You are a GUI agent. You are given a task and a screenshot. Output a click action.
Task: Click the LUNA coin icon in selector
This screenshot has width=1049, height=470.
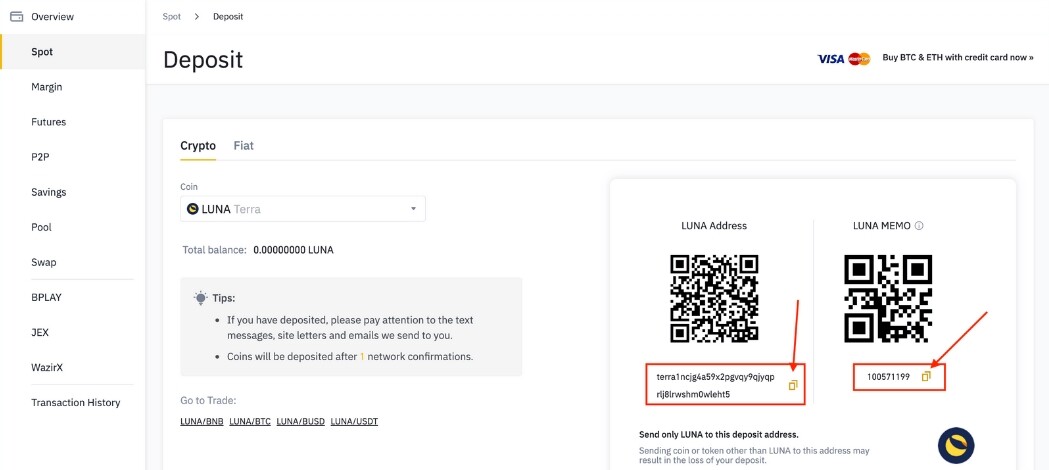pyautogui.click(x=193, y=209)
